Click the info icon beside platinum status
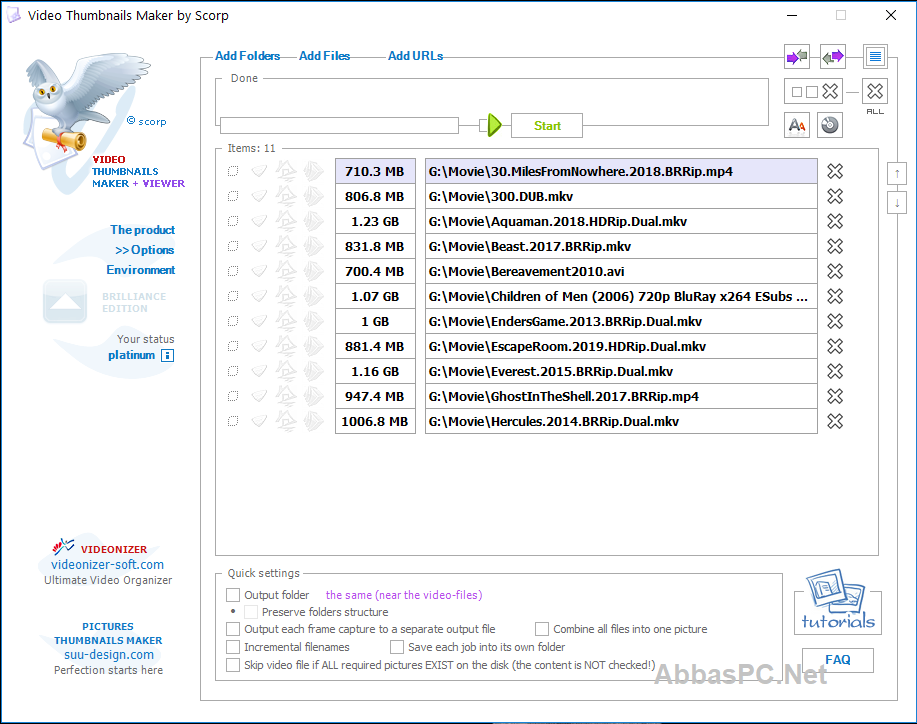The height and width of the screenshot is (724, 917). (x=167, y=356)
